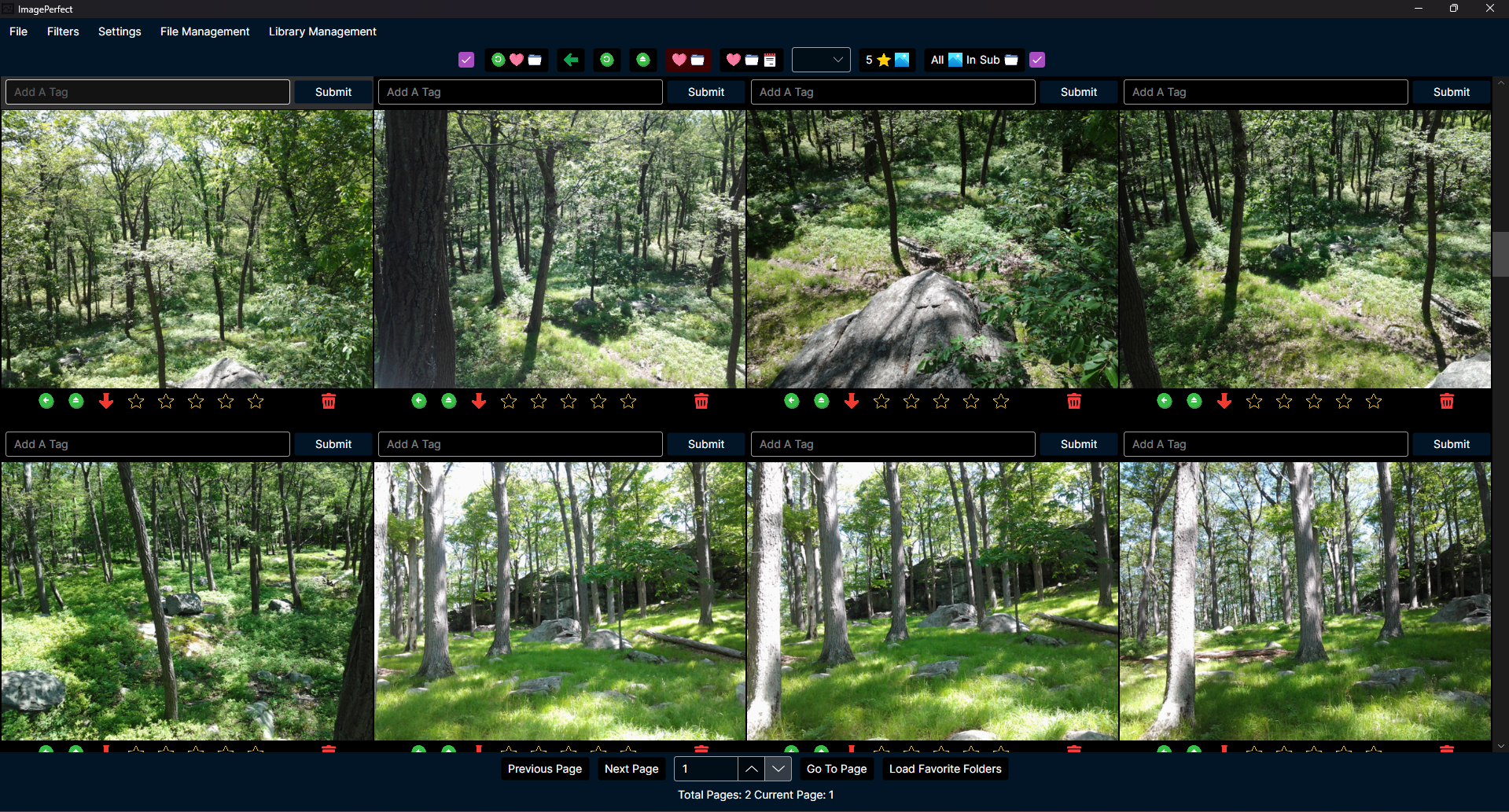Click Load Favorite Folders button
The image size is (1509, 812).
point(945,769)
